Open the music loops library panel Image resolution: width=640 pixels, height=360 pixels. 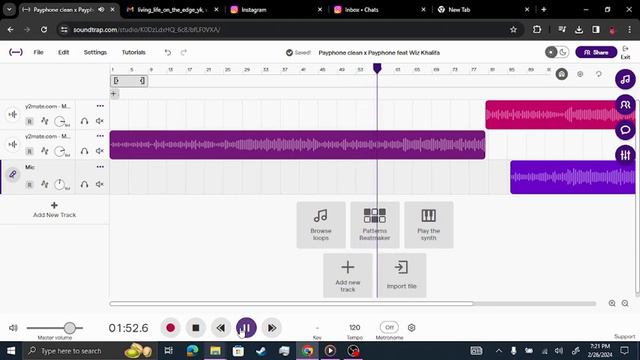click(x=625, y=80)
